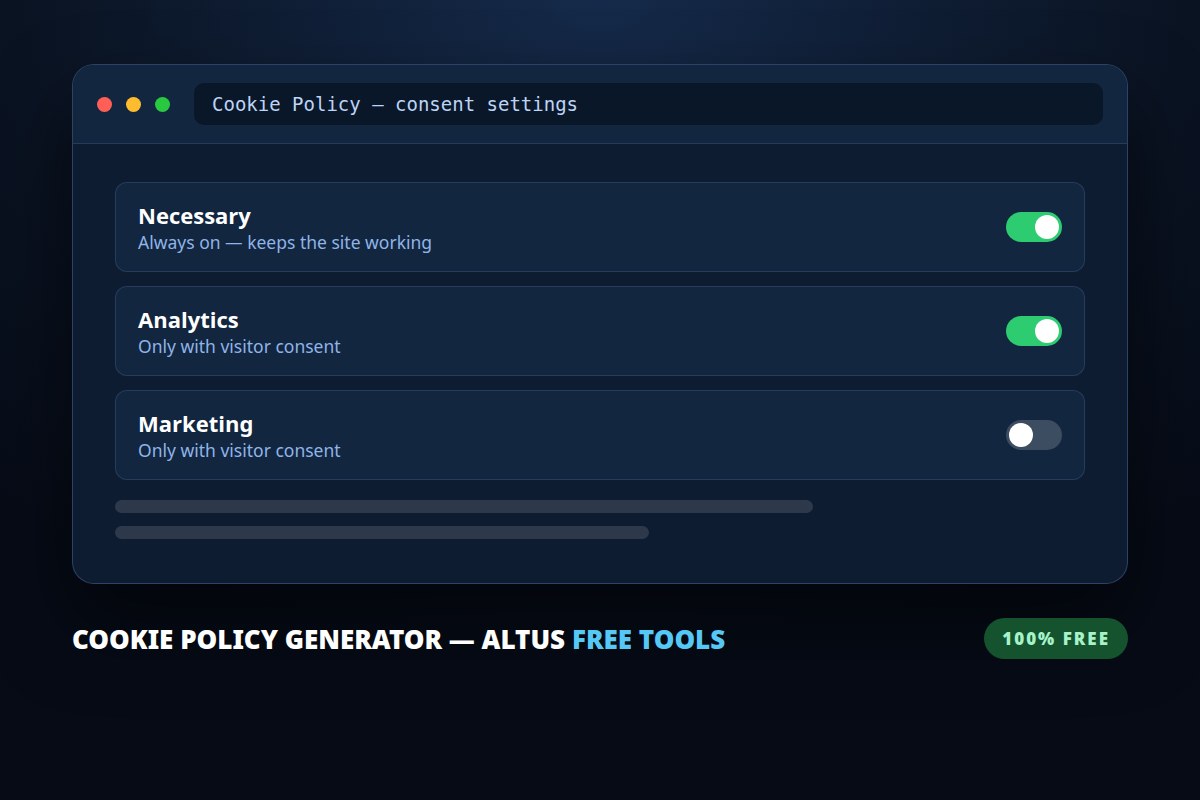
Task: Click 'Only with visitor consent' under Marketing
Action: pos(239,451)
